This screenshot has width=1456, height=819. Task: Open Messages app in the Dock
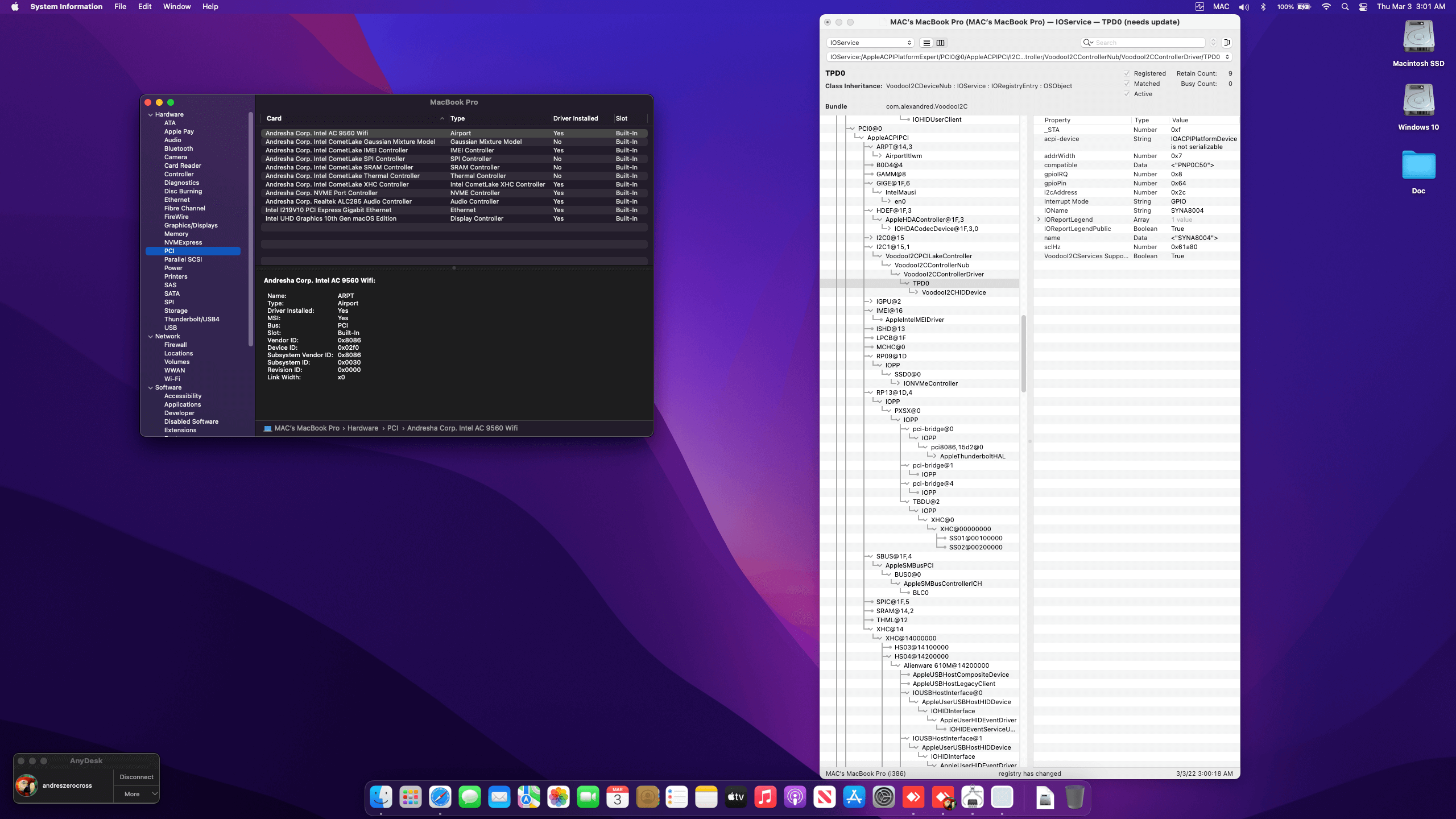tap(470, 797)
